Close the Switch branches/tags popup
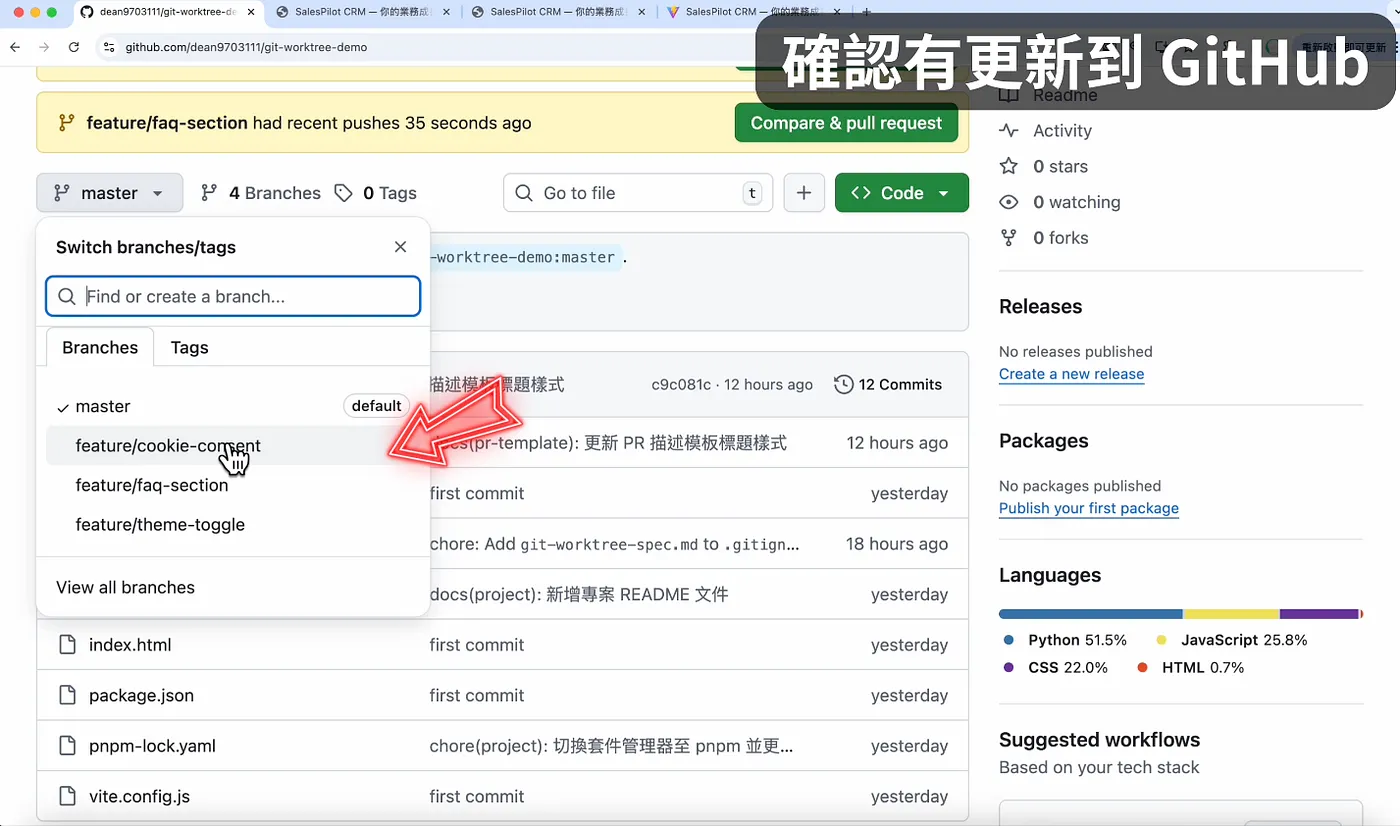This screenshot has width=1400, height=826. [400, 247]
